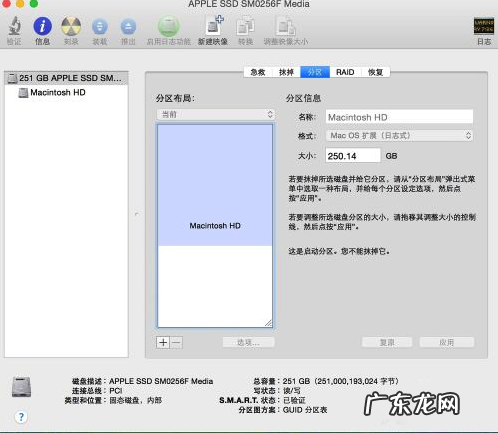Image resolution: width=498 pixels, height=433 pixels.
Task: Click the disk icon beside the disk description
Action: [22, 387]
